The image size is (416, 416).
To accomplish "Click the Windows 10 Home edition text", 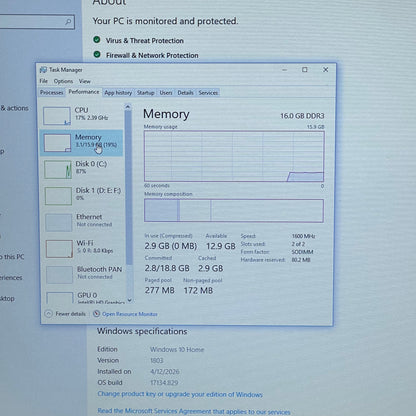I will 177,349.
